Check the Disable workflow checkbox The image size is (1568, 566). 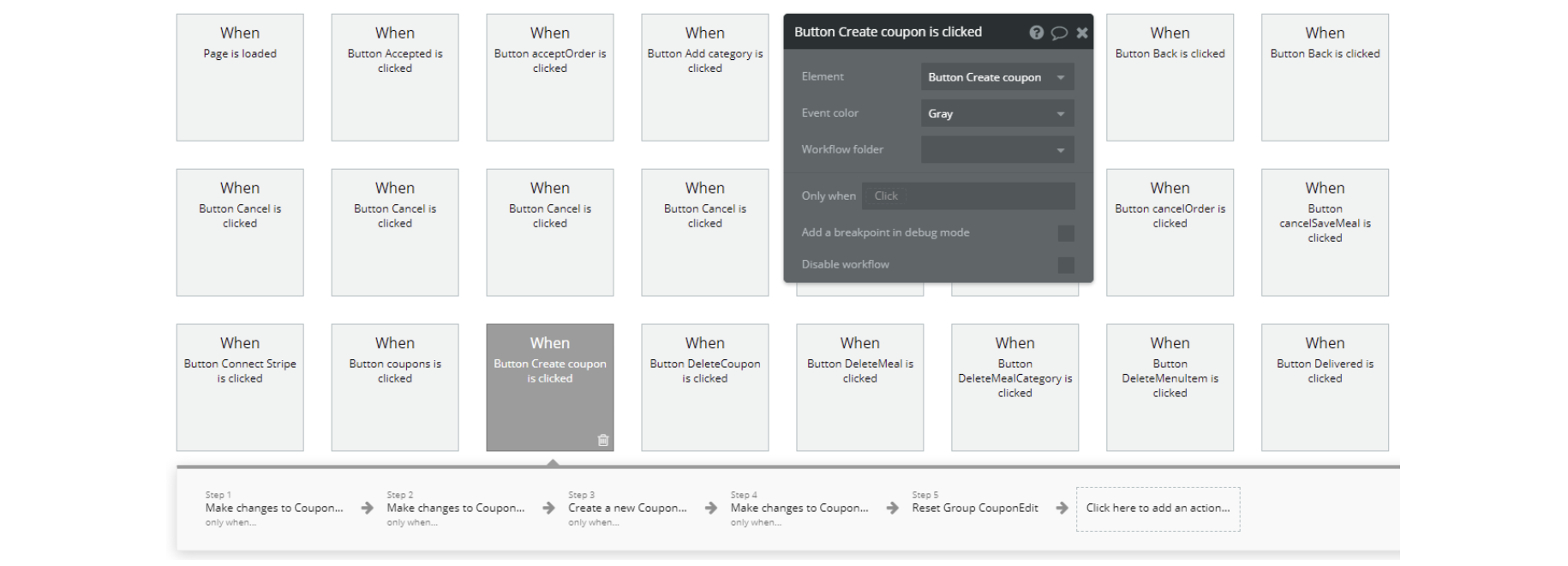[1066, 265]
